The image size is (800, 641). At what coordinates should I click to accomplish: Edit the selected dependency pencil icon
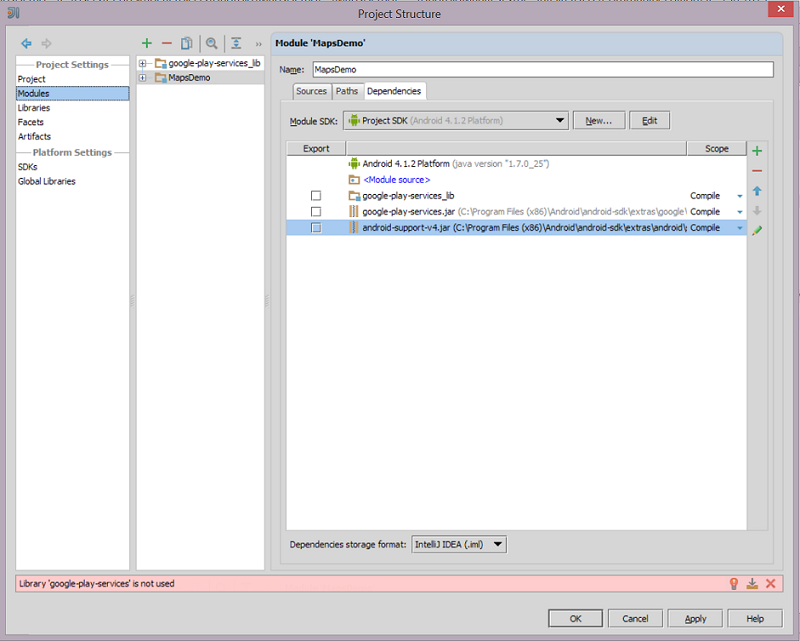[757, 230]
